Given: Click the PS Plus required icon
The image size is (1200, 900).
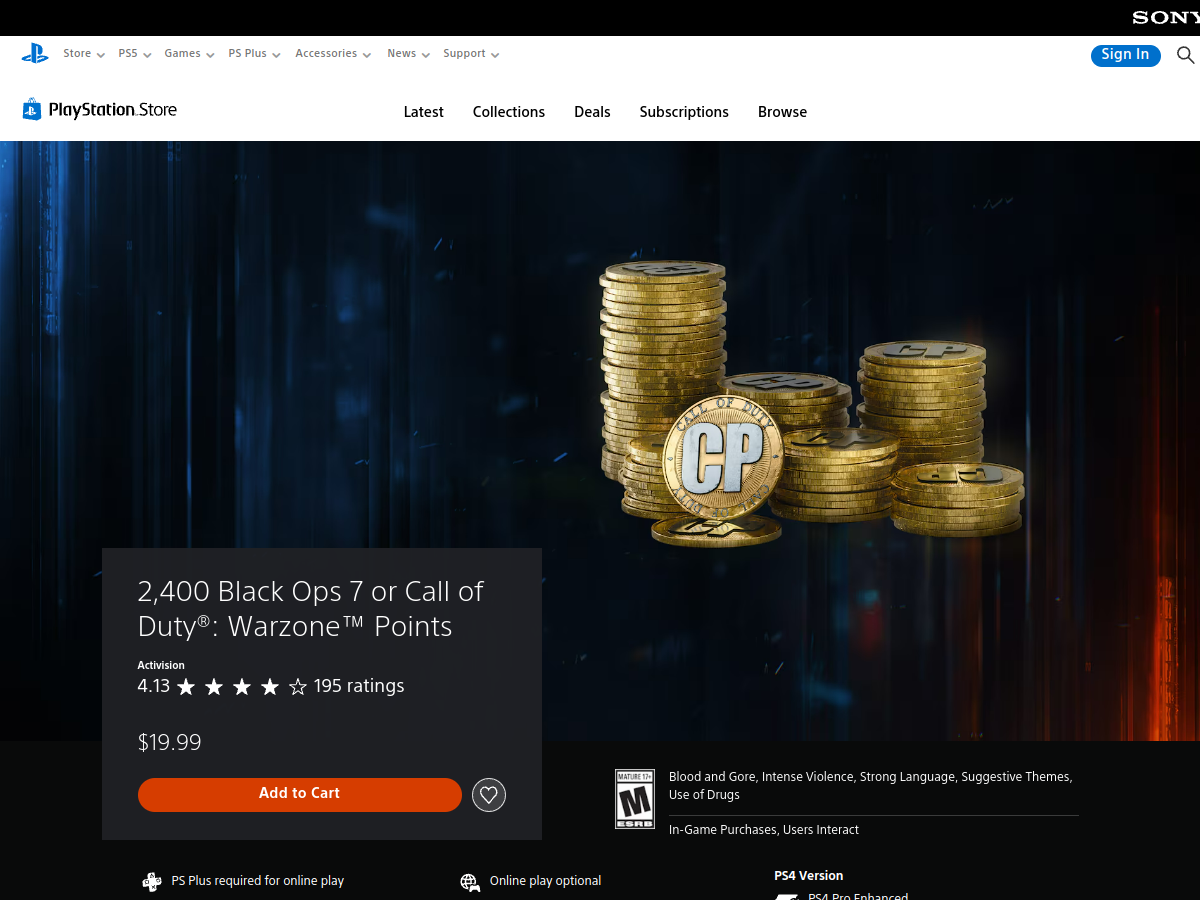Looking at the screenshot, I should point(151,881).
